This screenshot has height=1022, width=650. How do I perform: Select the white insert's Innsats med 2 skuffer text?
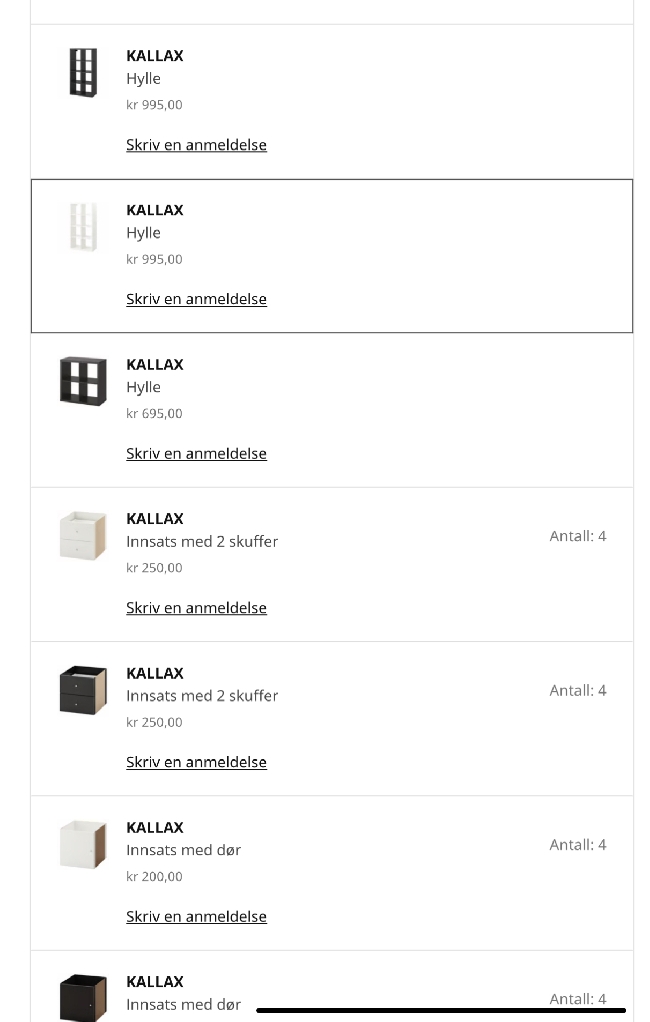coord(202,542)
